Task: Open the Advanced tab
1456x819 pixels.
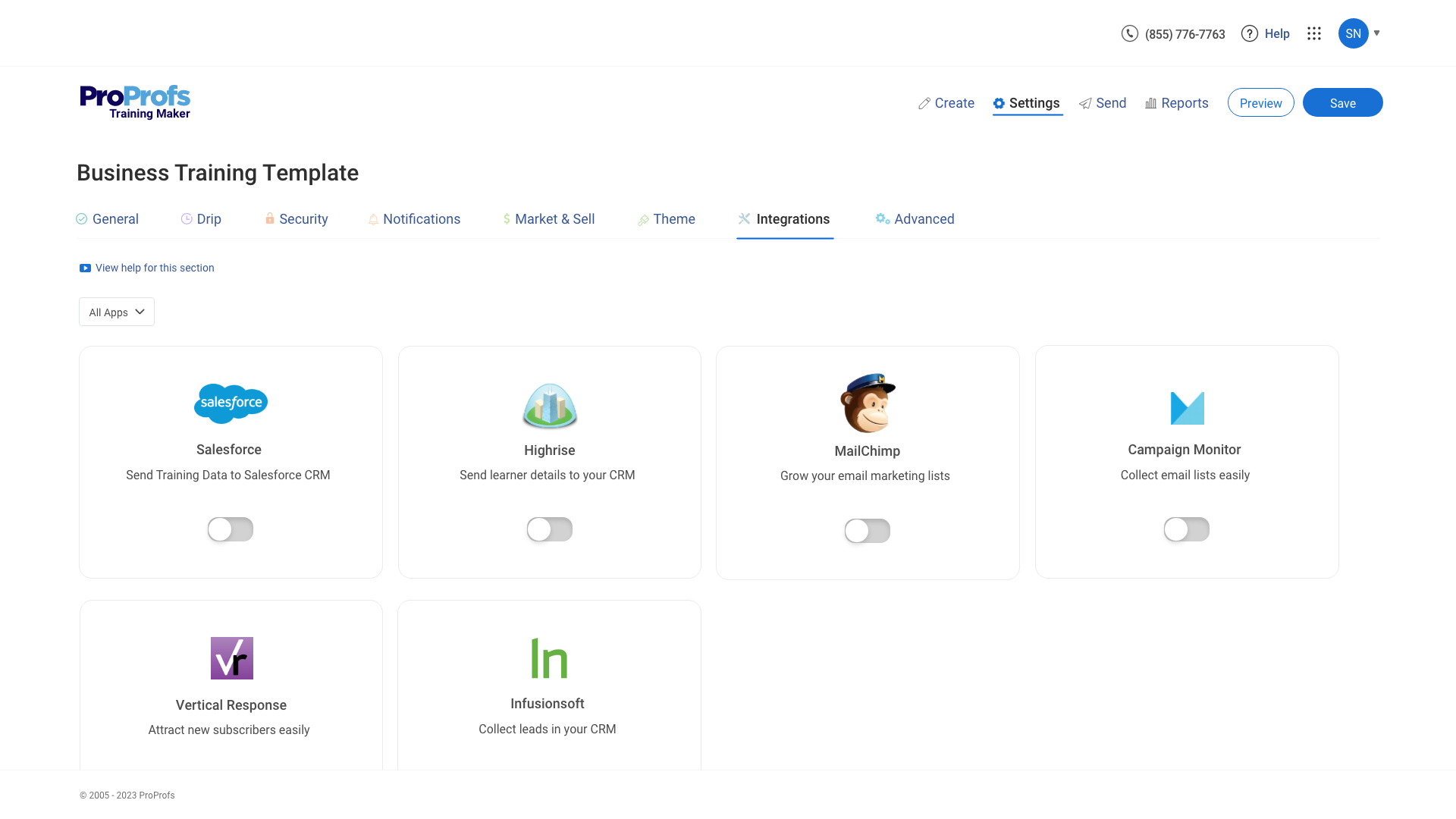Action: click(915, 219)
